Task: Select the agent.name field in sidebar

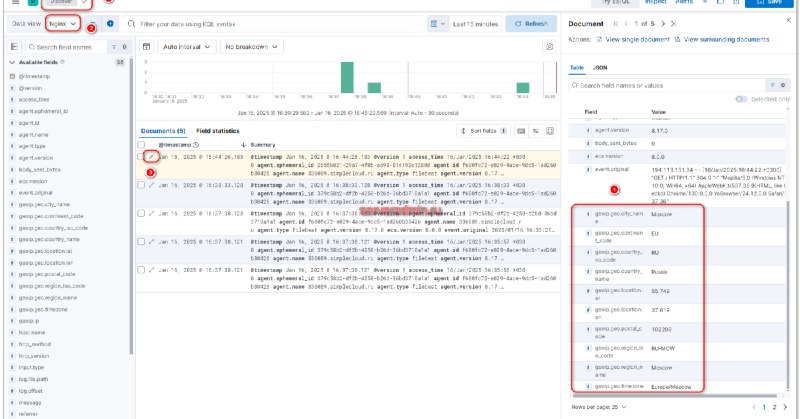Action: (33, 135)
